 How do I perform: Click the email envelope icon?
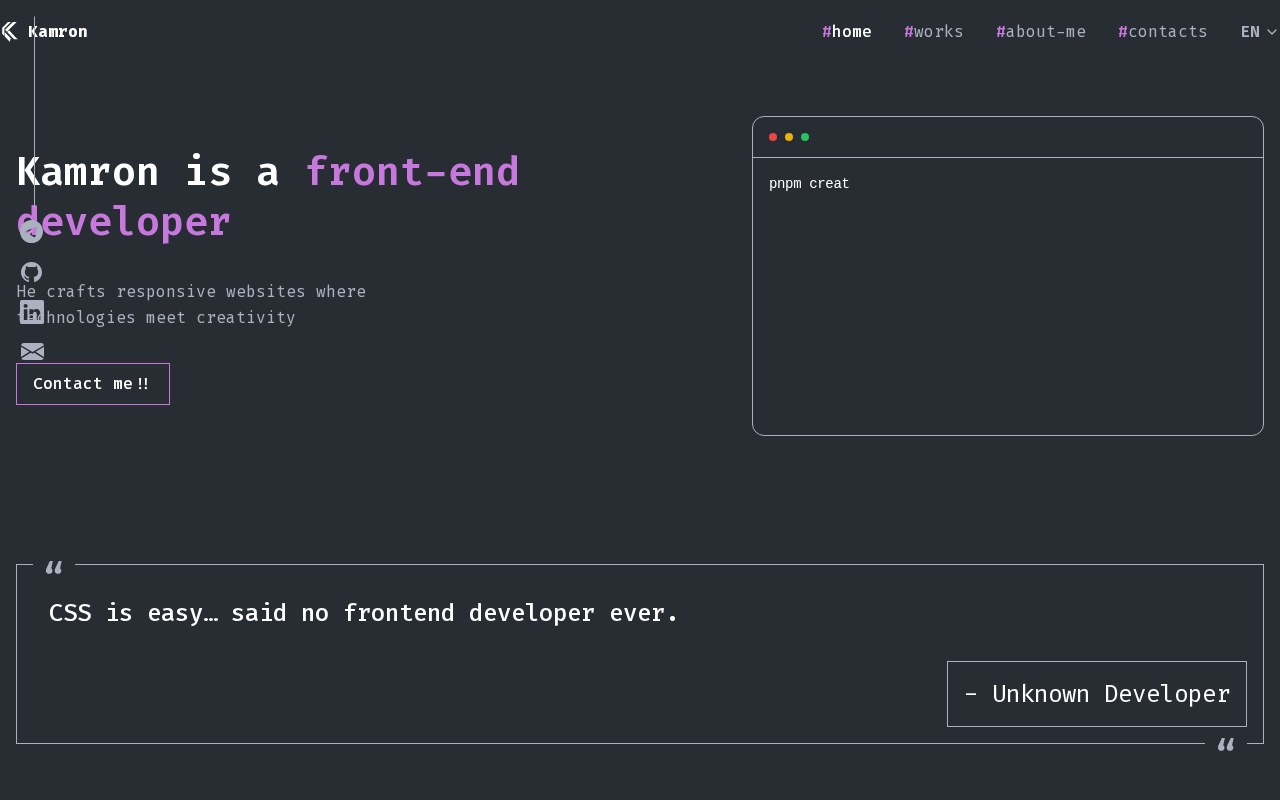(32, 351)
